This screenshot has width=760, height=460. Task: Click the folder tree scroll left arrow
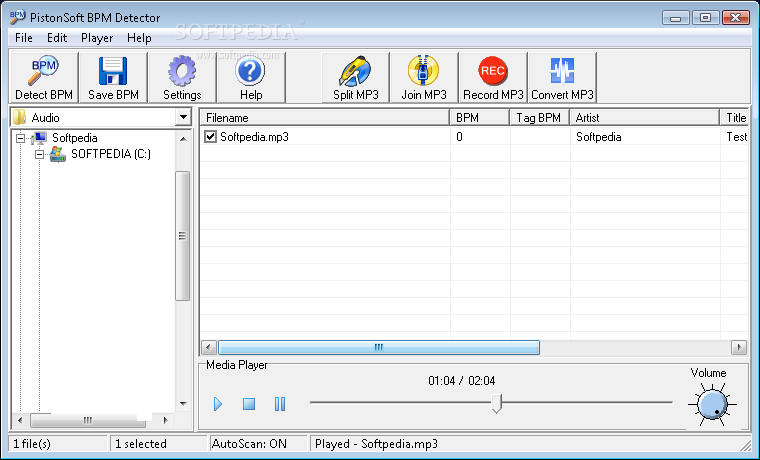pyautogui.click(x=20, y=420)
